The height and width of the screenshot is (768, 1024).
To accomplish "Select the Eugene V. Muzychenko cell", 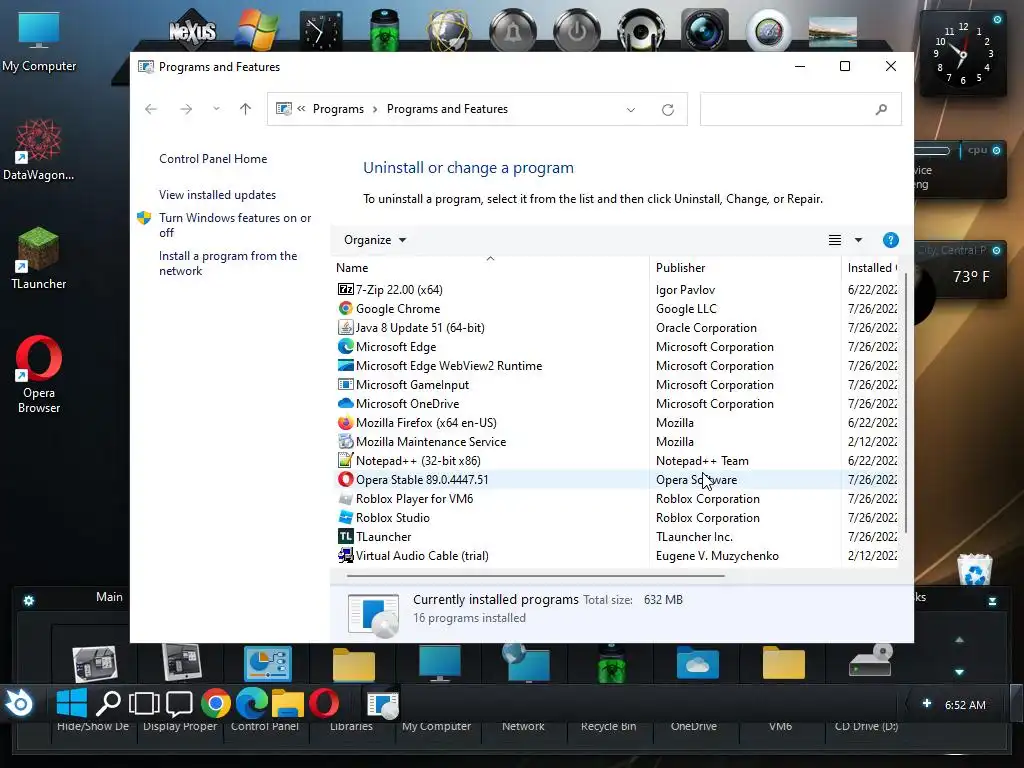I will 717,556.
